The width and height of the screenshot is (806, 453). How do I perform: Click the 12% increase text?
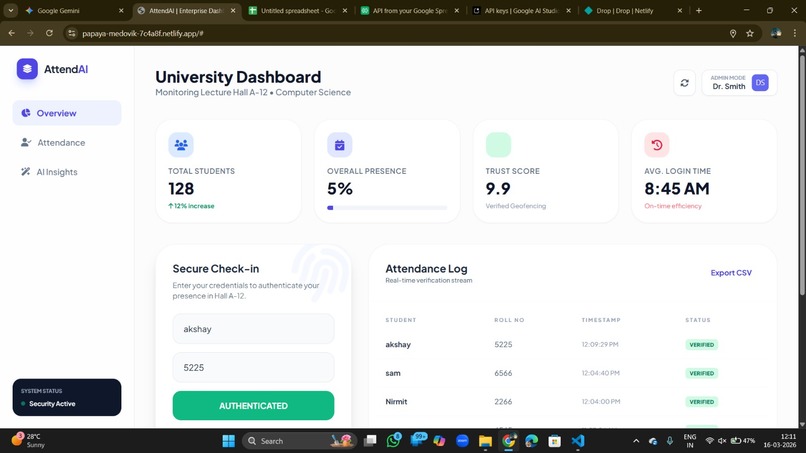tap(191, 206)
